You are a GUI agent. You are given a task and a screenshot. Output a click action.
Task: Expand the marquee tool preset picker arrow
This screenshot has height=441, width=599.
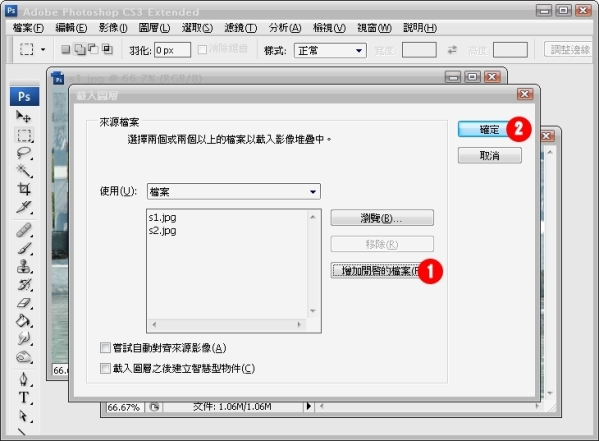(43, 50)
